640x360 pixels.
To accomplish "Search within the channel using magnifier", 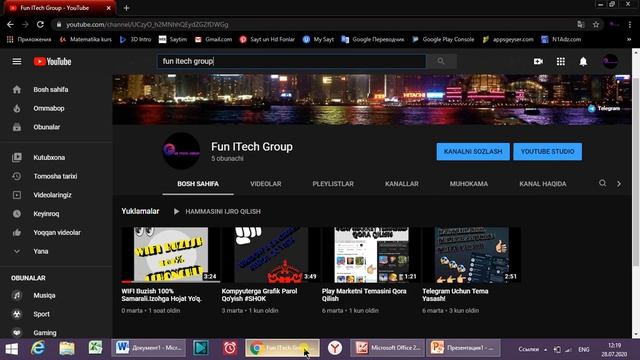I will click(602, 183).
